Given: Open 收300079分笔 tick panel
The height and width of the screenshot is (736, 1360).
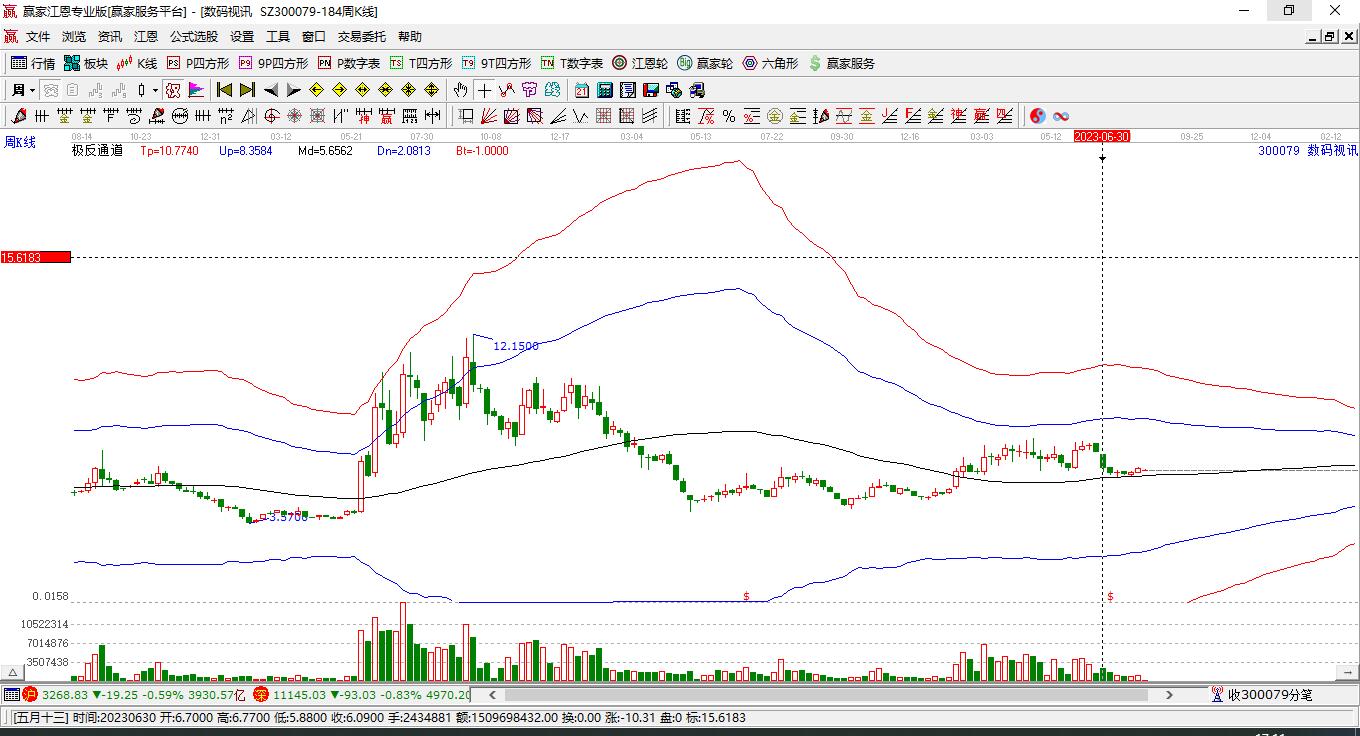Looking at the screenshot, I should [1262, 694].
